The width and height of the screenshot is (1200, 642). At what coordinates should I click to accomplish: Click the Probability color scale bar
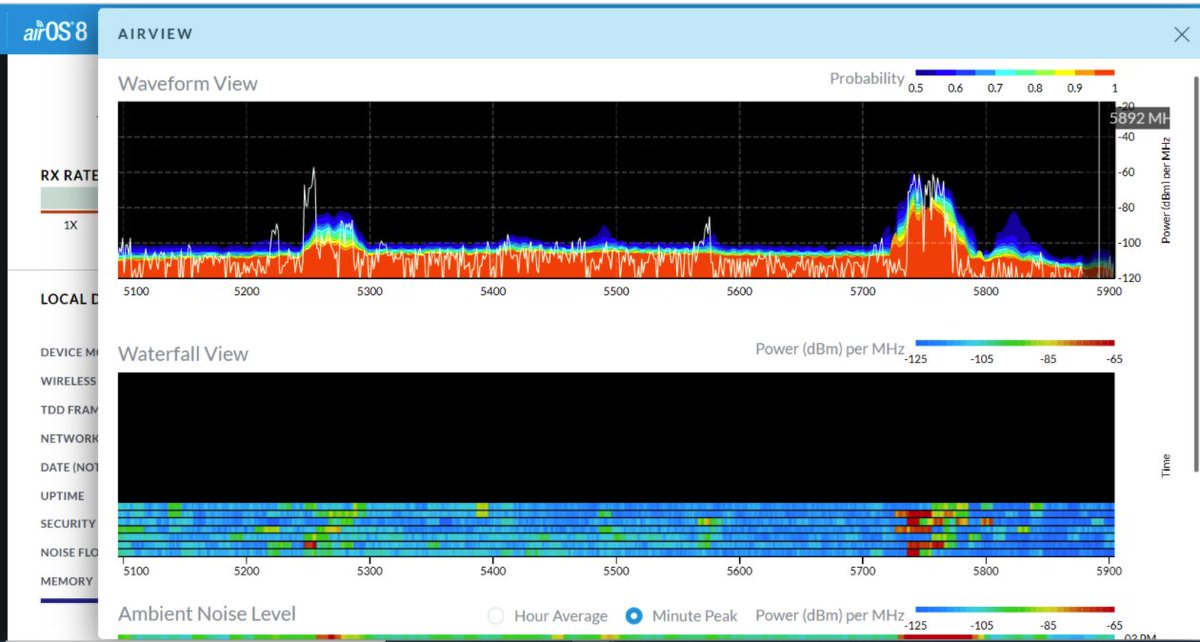pyautogui.click(x=1014, y=73)
